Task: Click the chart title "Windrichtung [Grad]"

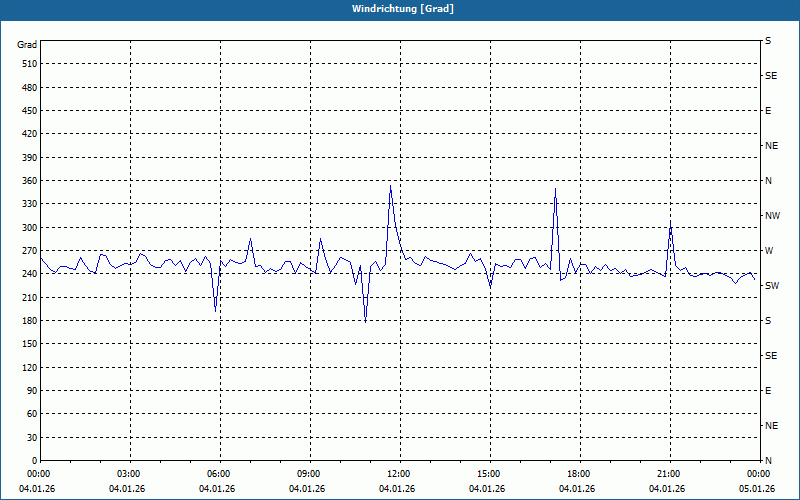Action: click(x=403, y=9)
